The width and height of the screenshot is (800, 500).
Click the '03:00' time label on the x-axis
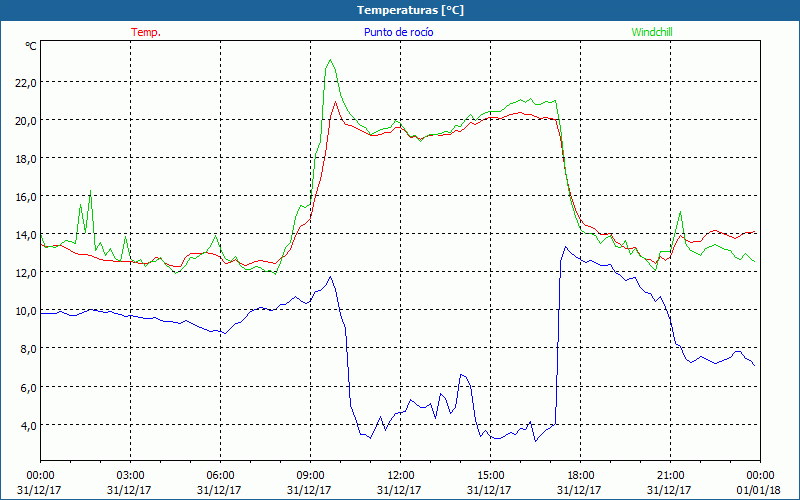click(131, 475)
